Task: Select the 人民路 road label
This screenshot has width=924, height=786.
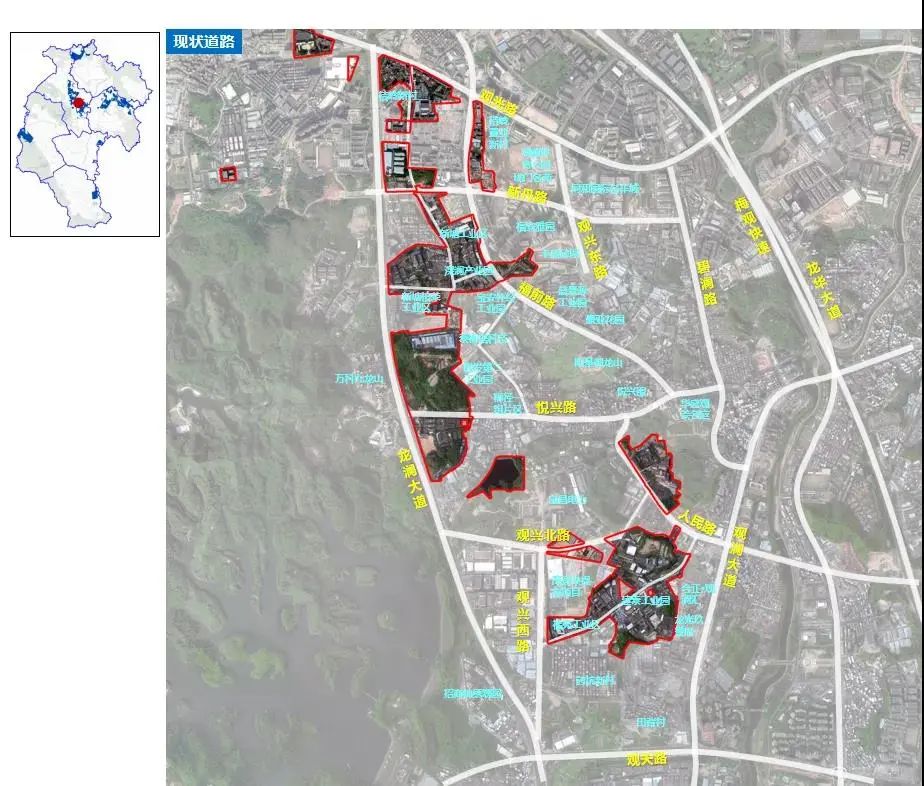Action: (x=696, y=521)
